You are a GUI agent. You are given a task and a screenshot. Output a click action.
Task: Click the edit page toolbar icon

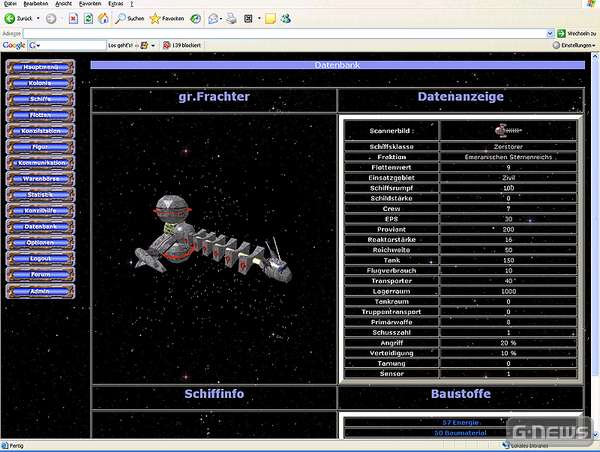tap(248, 18)
